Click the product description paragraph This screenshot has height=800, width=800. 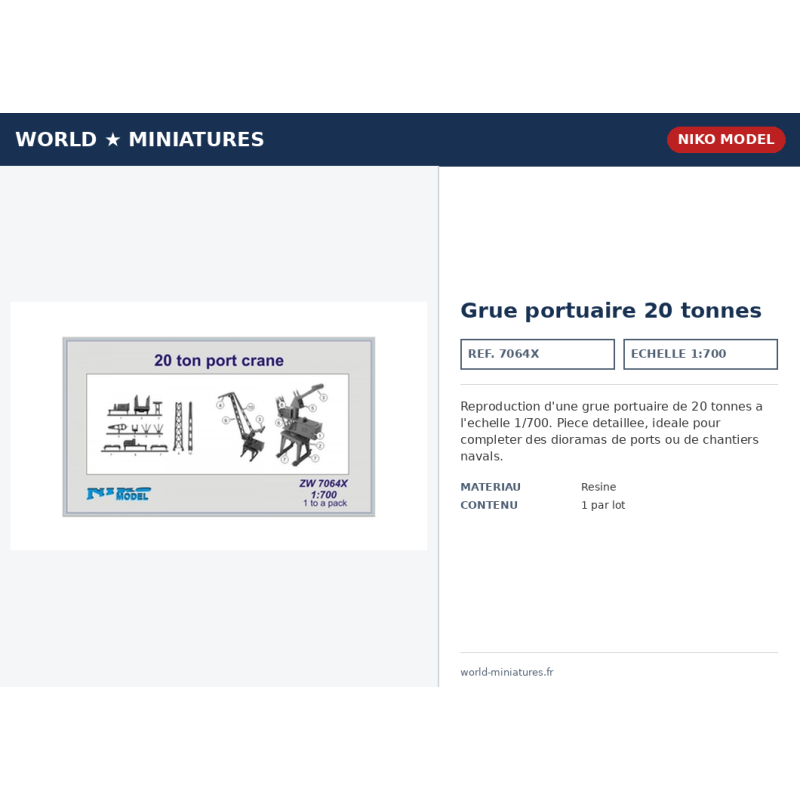coord(611,431)
